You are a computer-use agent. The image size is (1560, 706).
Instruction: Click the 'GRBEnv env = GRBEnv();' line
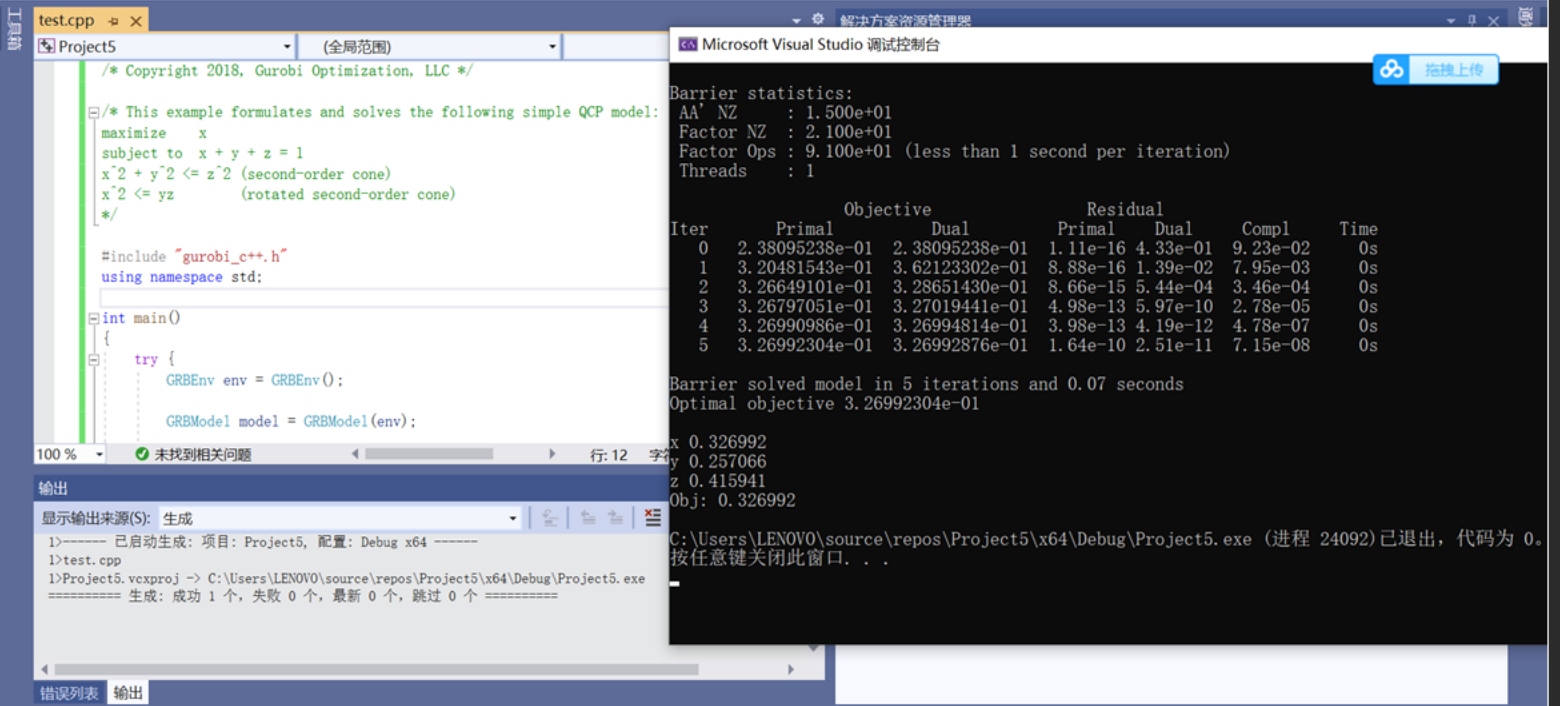point(255,380)
